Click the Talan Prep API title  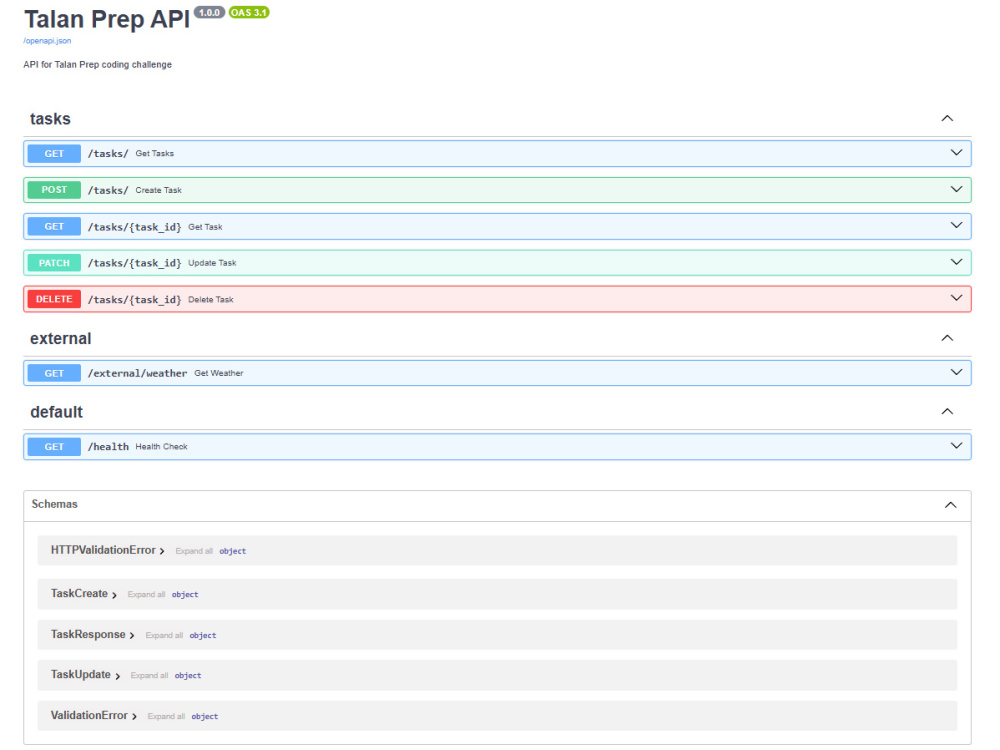(x=107, y=19)
